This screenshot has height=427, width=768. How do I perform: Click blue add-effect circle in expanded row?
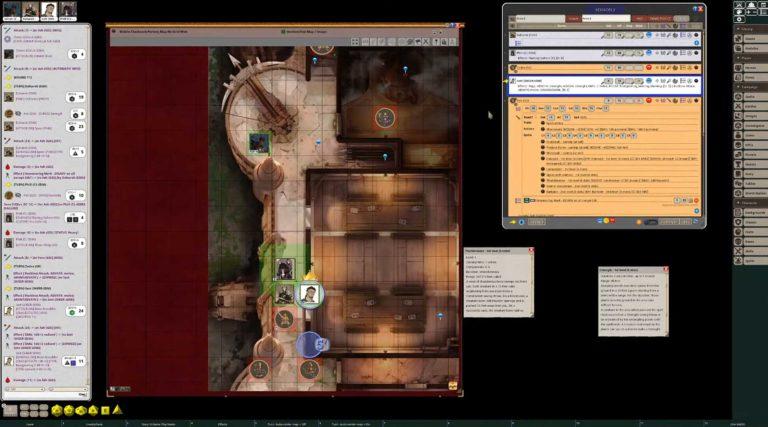click(x=696, y=211)
